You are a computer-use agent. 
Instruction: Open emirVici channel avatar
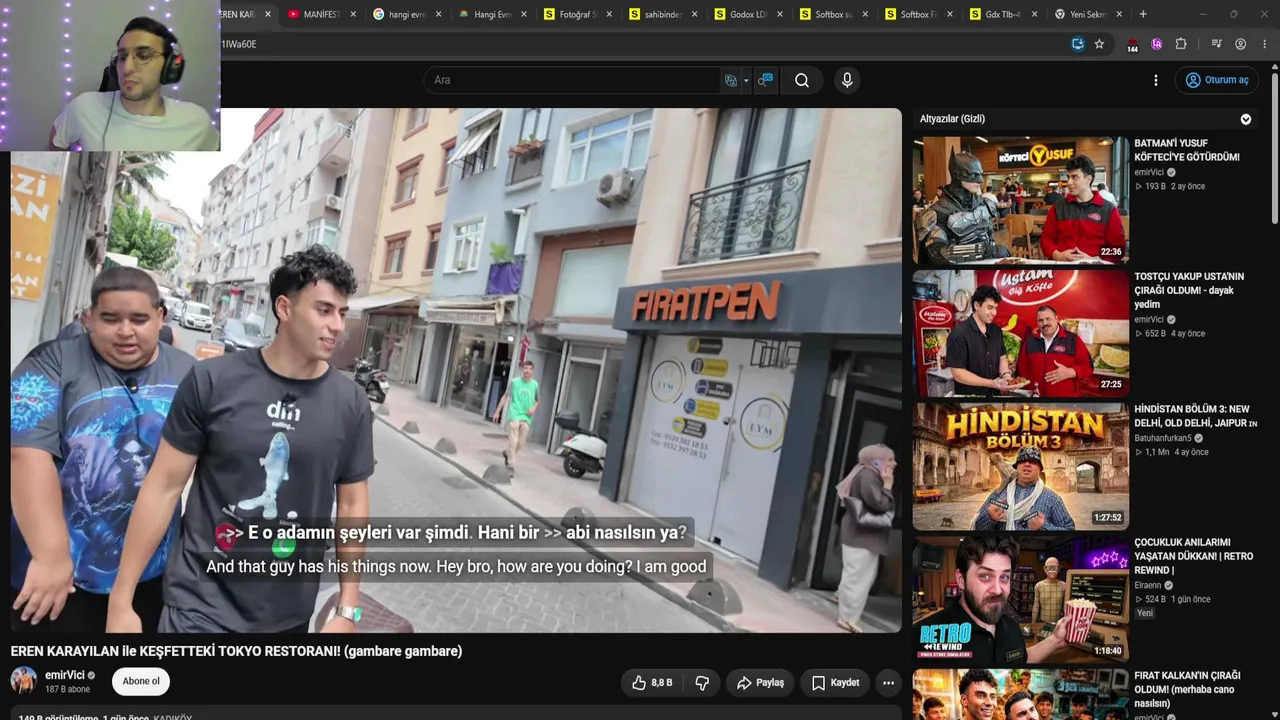pyautogui.click(x=24, y=681)
